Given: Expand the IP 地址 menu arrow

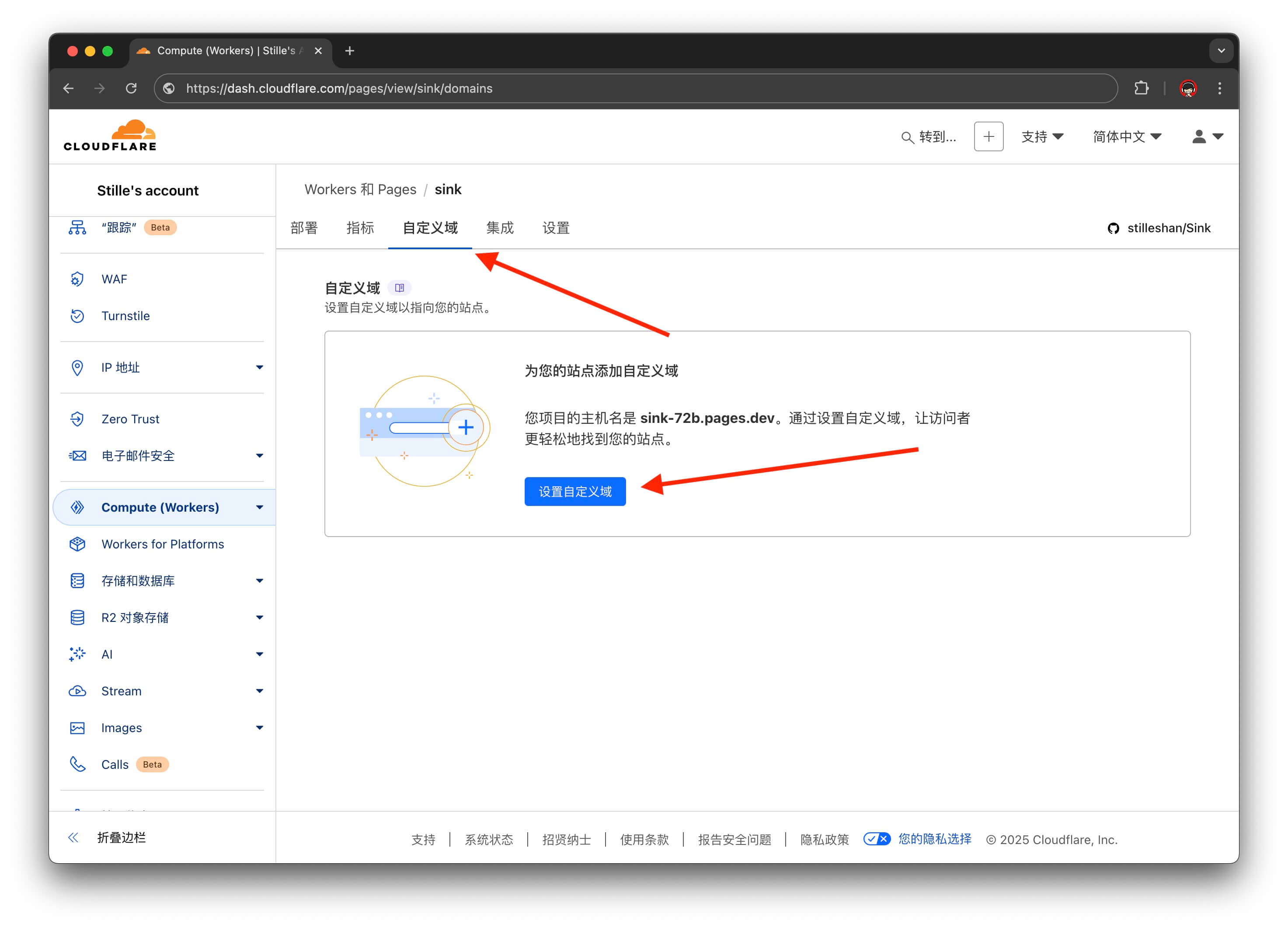Looking at the screenshot, I should coord(260,367).
